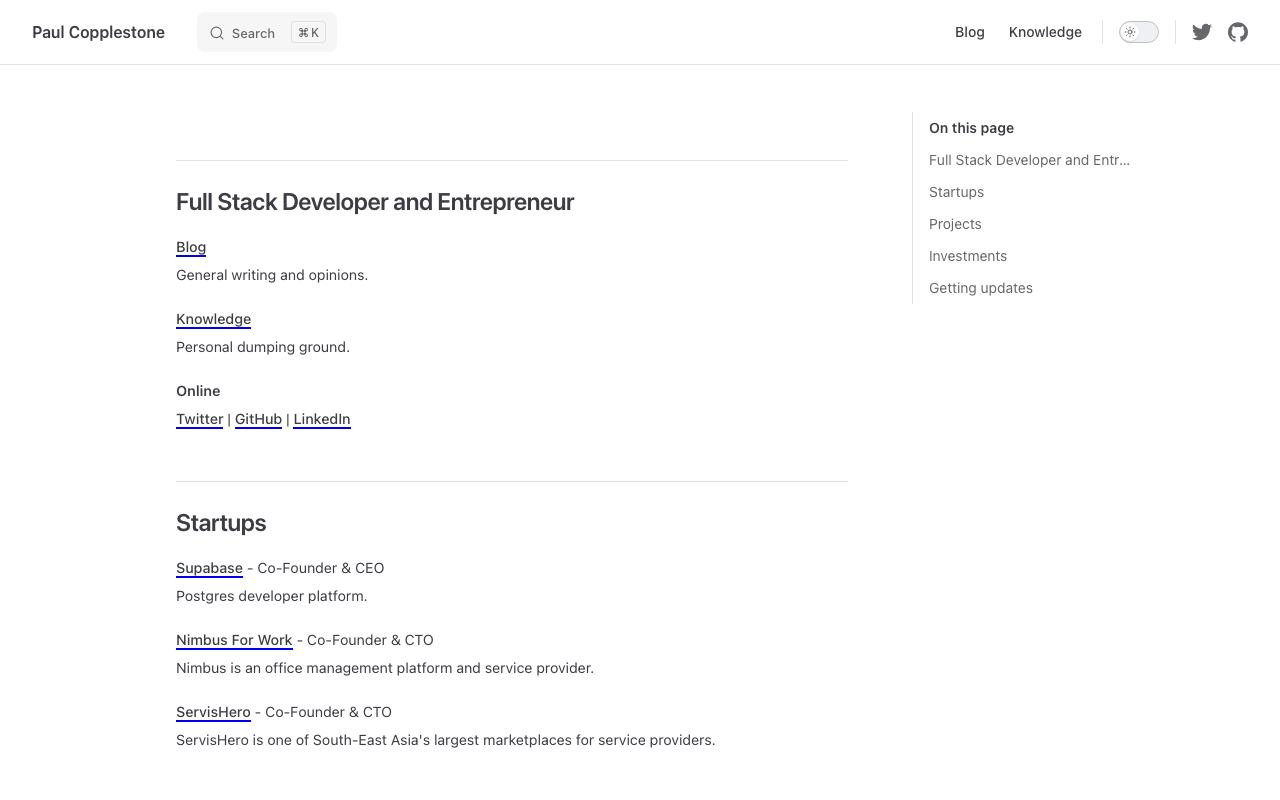Jump to Investments in On this page

tap(968, 256)
